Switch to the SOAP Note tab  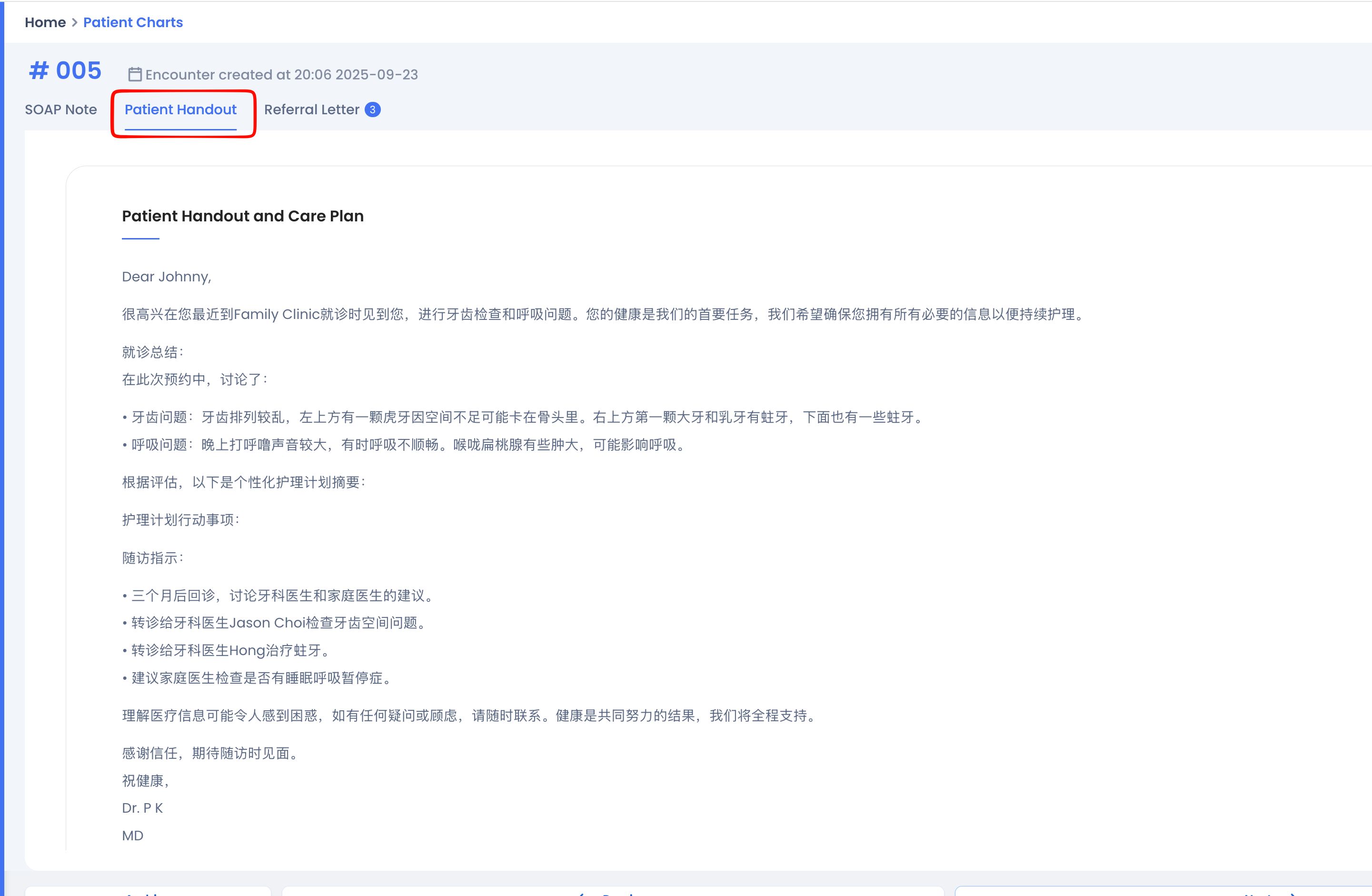(60, 110)
